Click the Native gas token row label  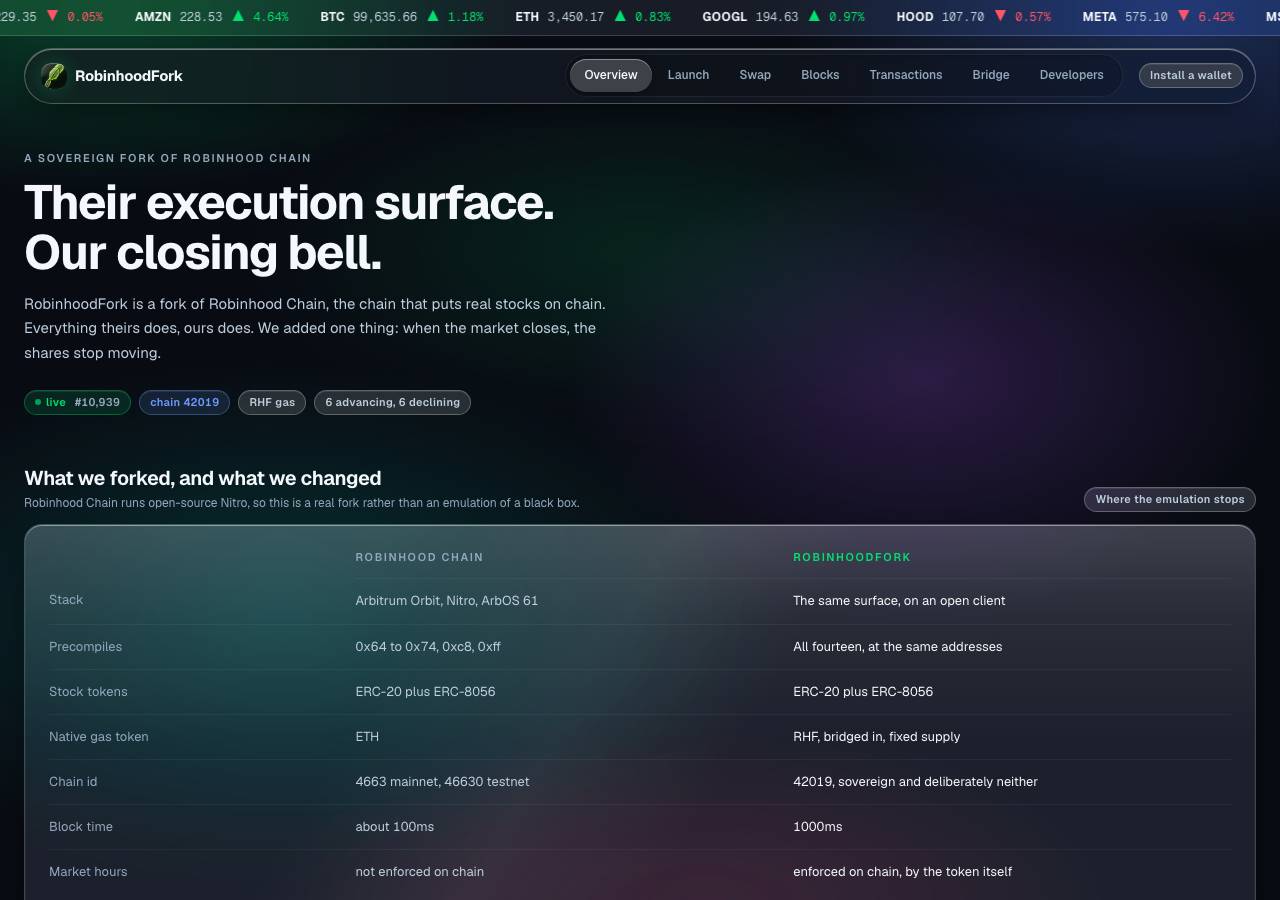click(98, 737)
